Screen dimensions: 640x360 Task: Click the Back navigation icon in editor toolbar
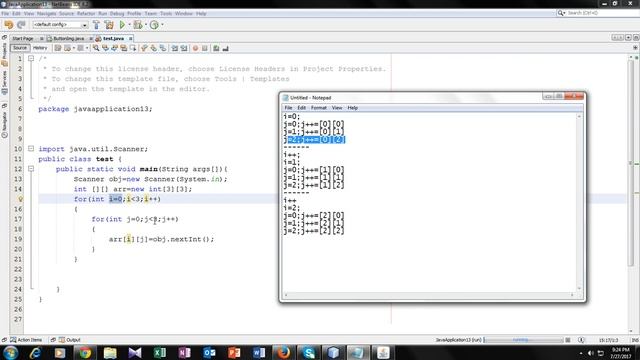tap(67, 48)
